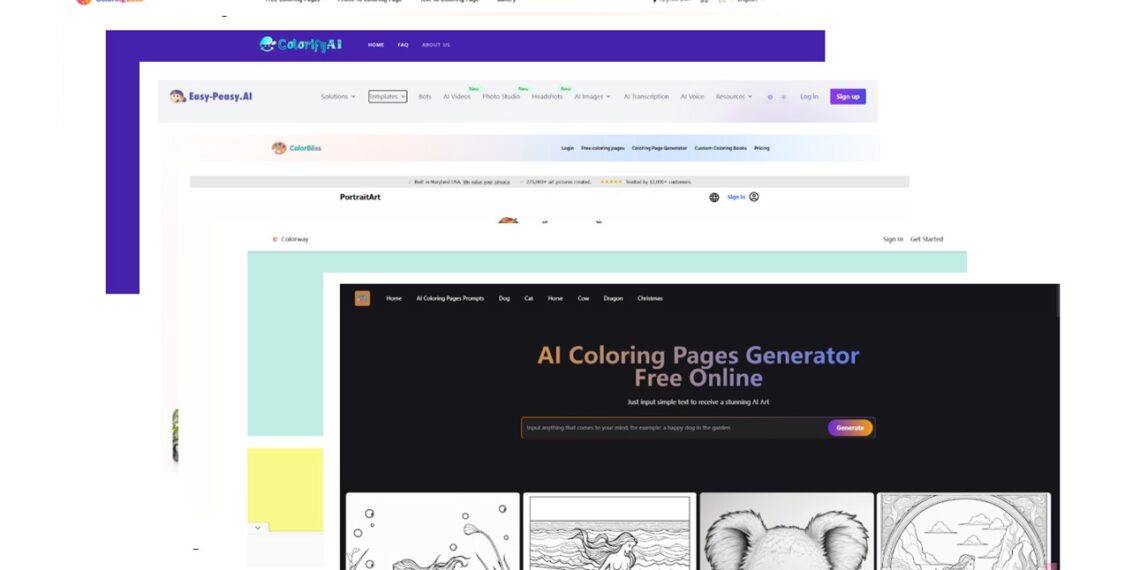Open the arched landscape coloring thumbnail
The width and height of the screenshot is (1140, 570).
pos(963,531)
